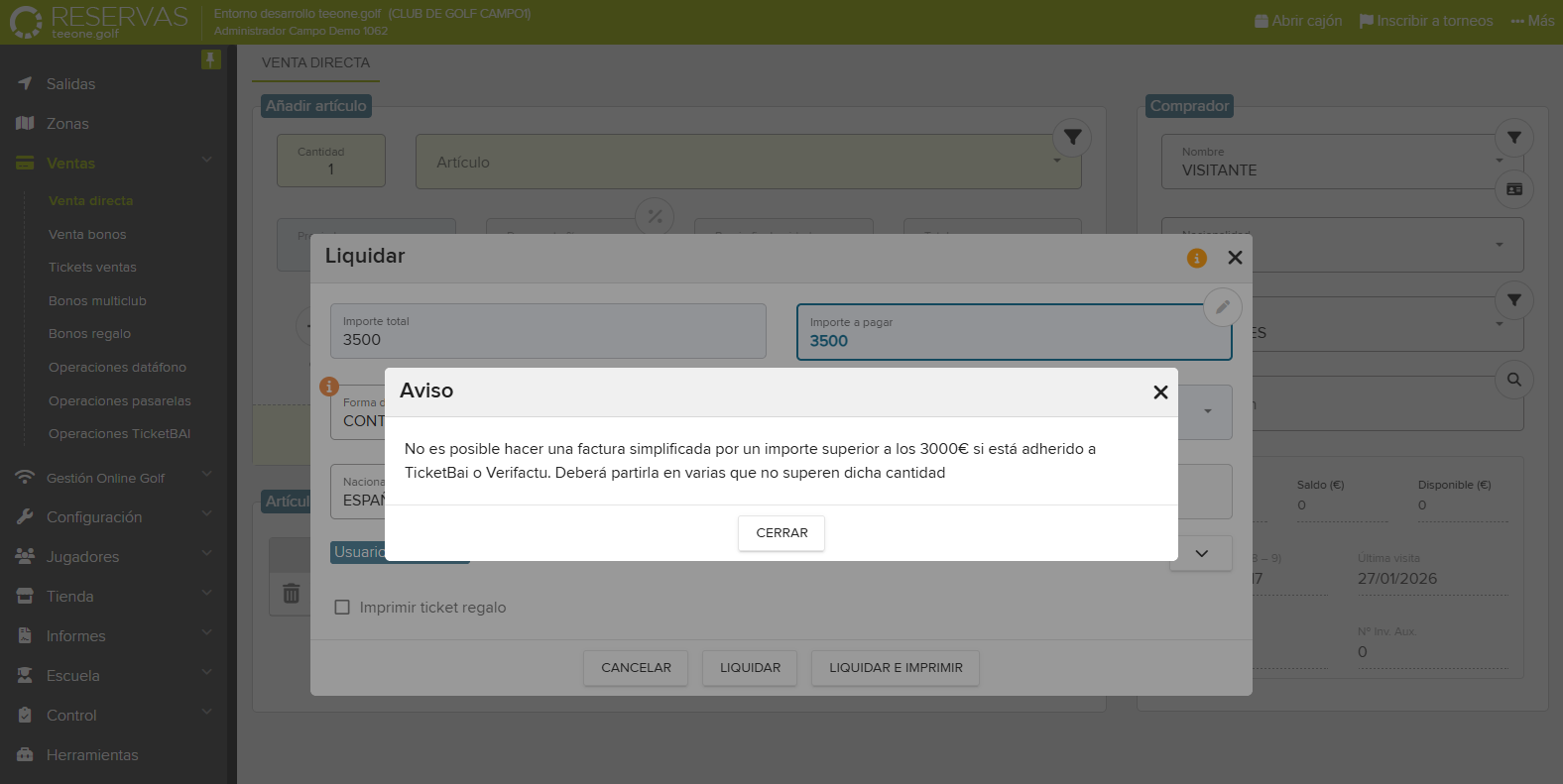Open the Usuario dropdown chevron
This screenshot has width=1563, height=784.
(x=1201, y=554)
